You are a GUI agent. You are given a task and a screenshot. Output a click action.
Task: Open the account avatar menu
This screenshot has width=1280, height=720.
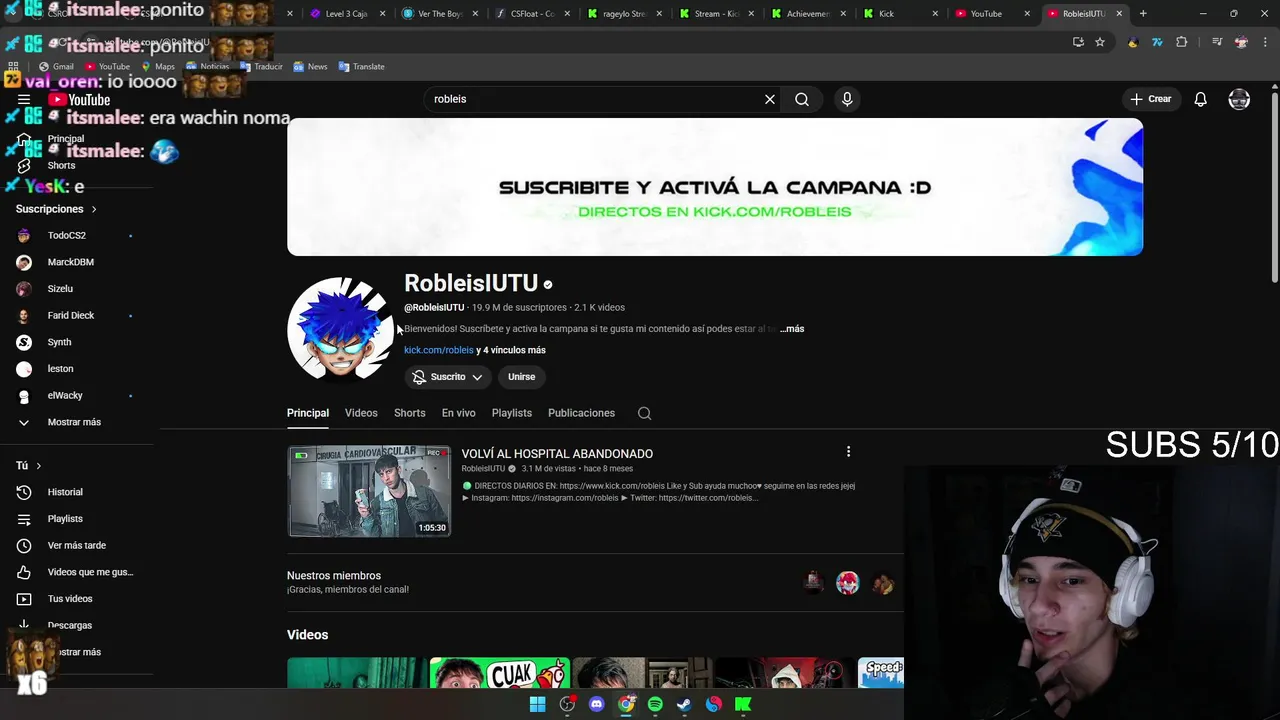click(x=1239, y=99)
